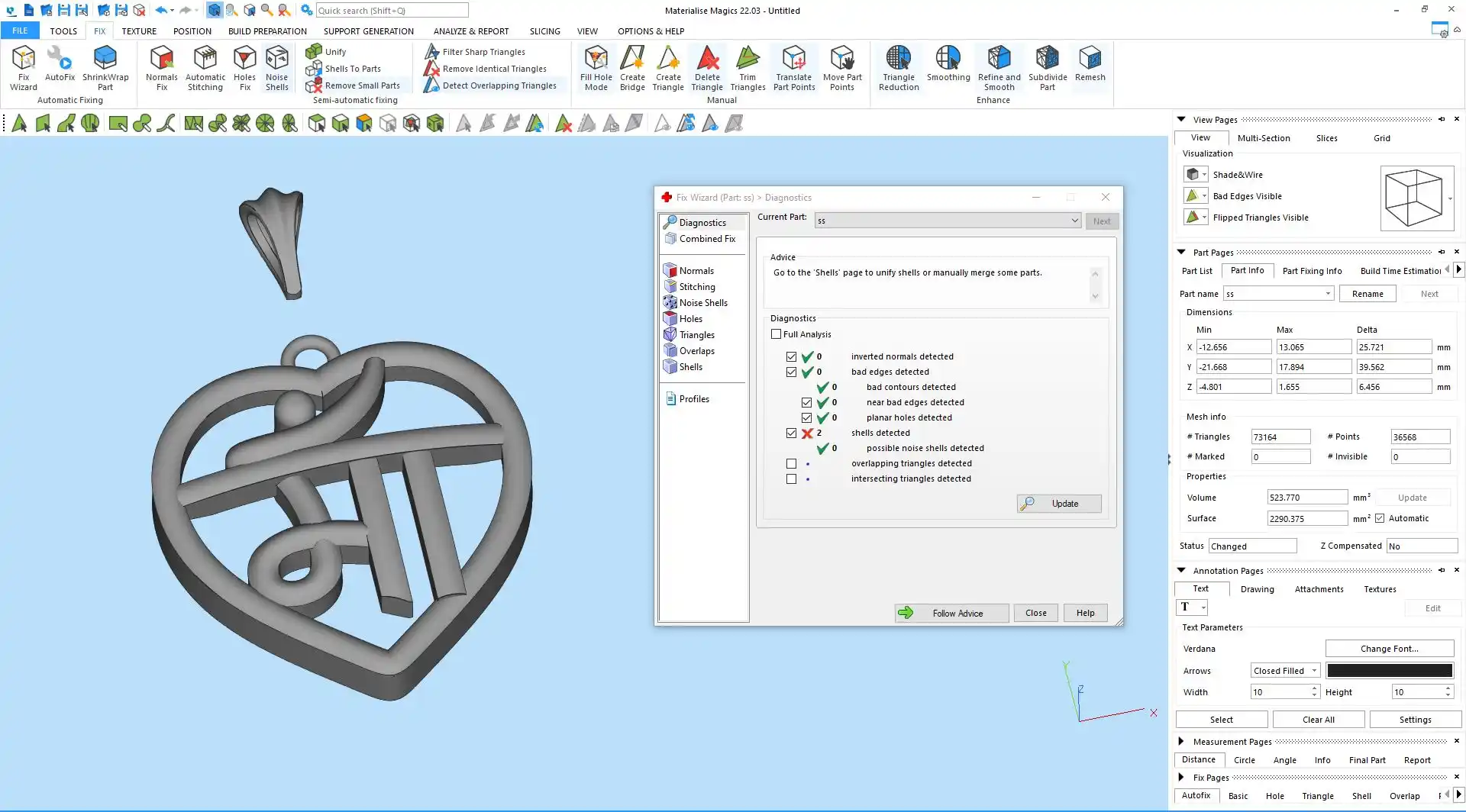
Task: Open the Support Generation ribbon tab
Action: 368,31
